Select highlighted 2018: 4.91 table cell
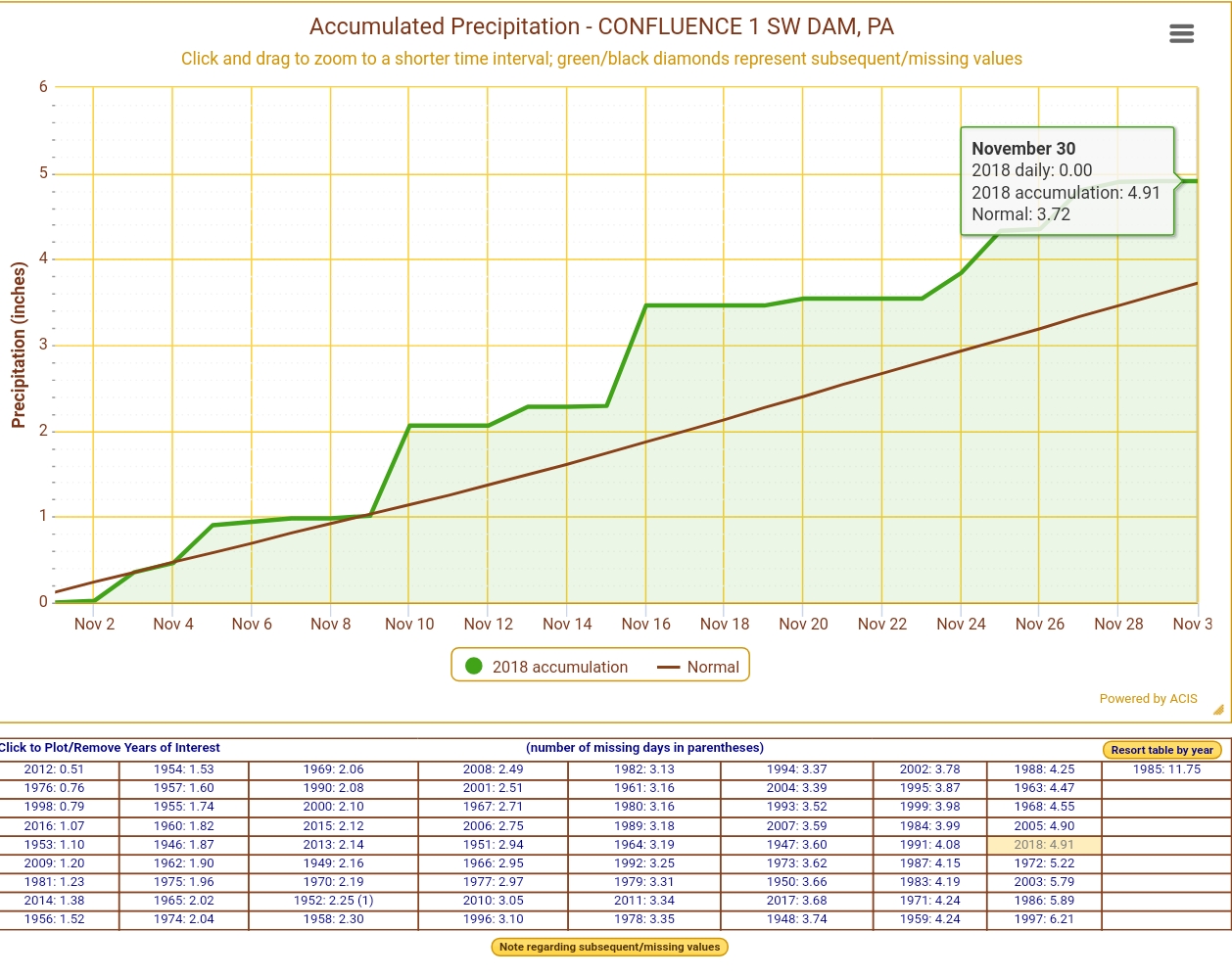The image size is (1232, 978). (1044, 845)
